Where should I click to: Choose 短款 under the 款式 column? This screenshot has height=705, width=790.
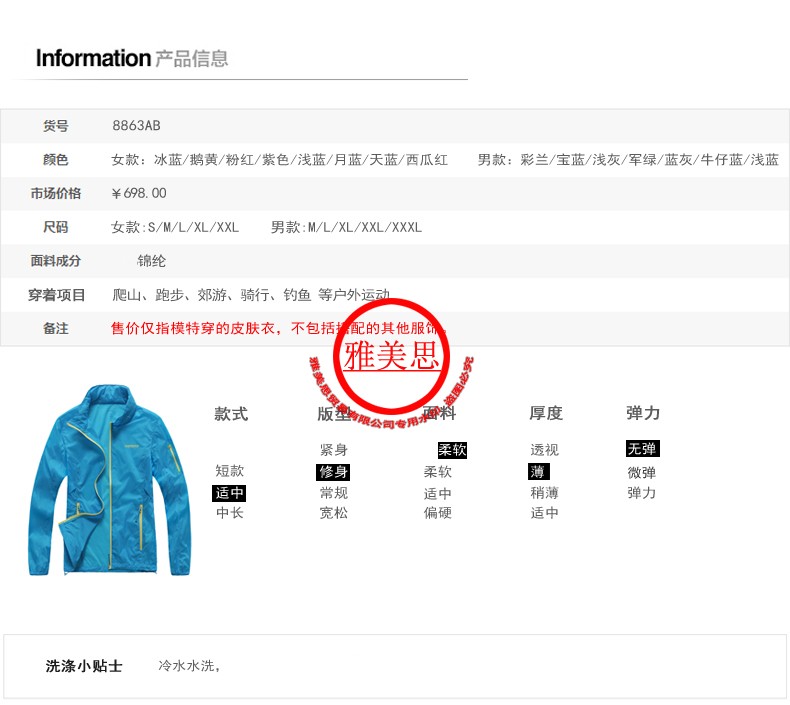tap(230, 471)
